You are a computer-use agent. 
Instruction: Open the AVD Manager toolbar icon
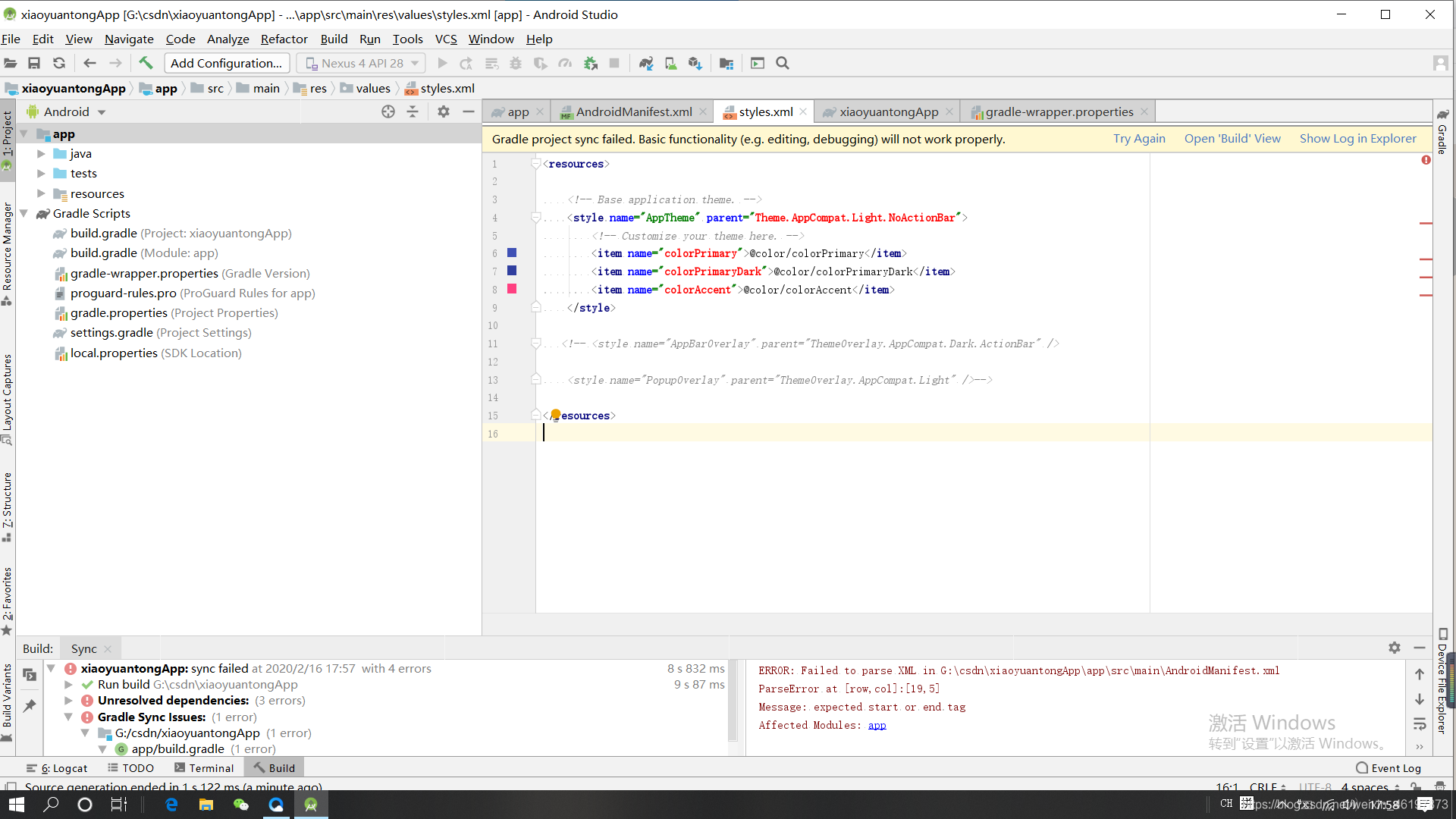[x=670, y=63]
